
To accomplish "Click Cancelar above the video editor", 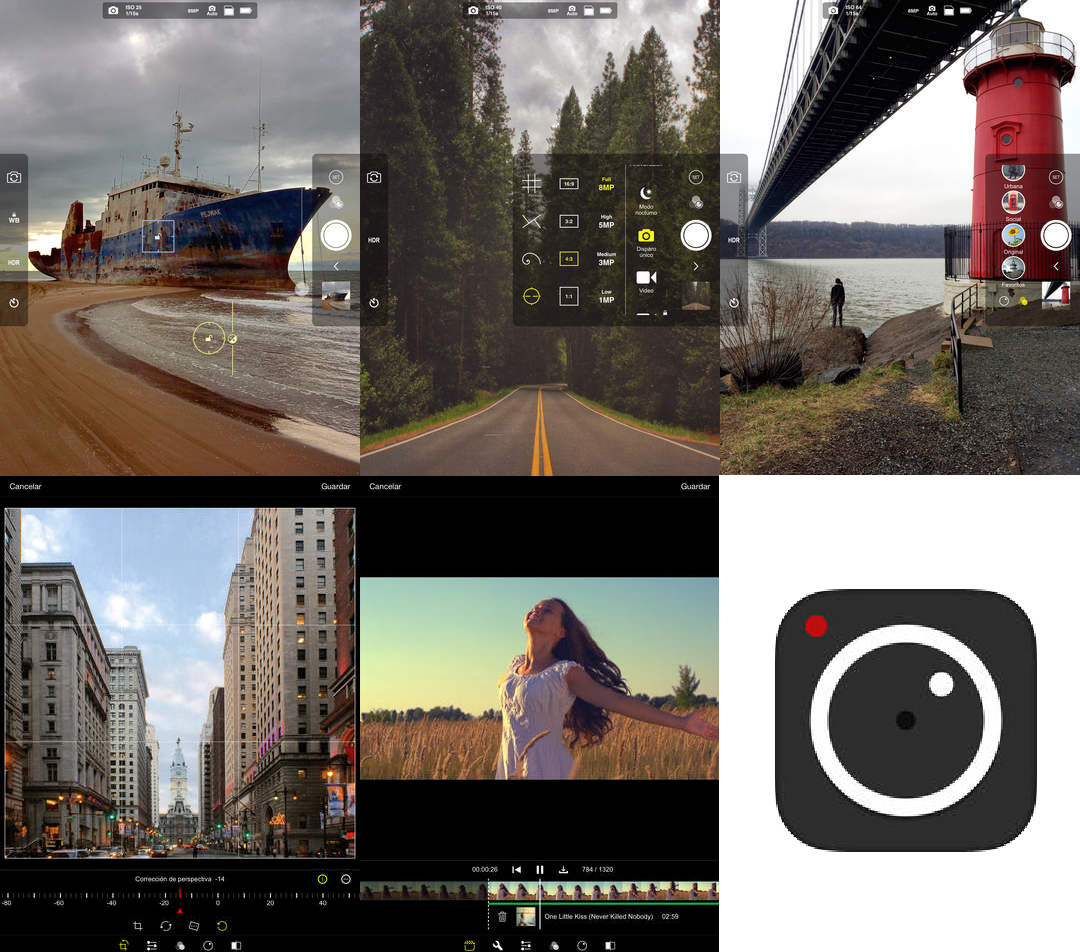I will coord(385,486).
